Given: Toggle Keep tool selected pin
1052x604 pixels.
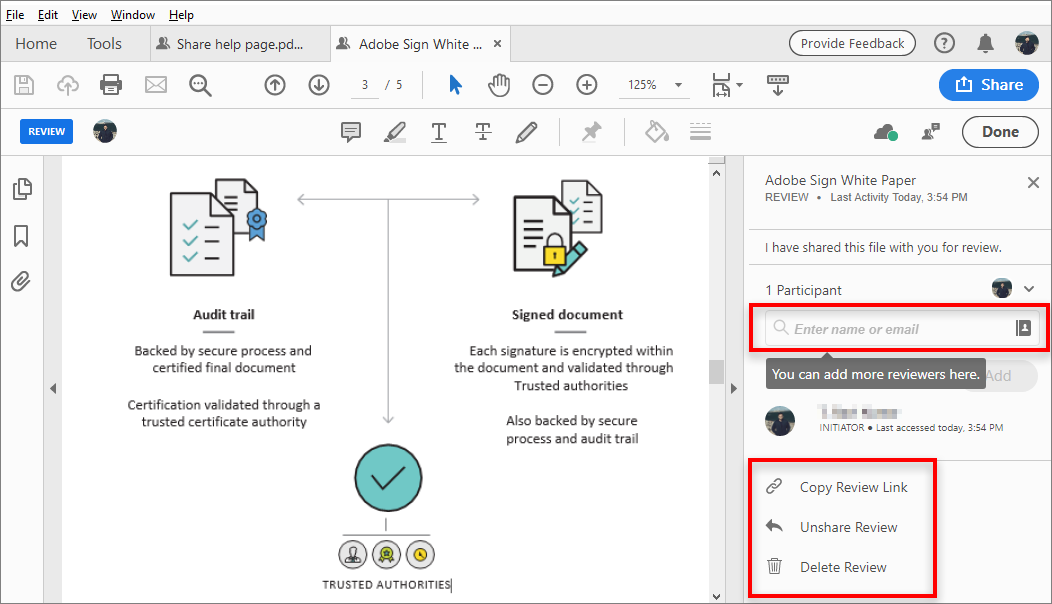Looking at the screenshot, I should [x=591, y=131].
